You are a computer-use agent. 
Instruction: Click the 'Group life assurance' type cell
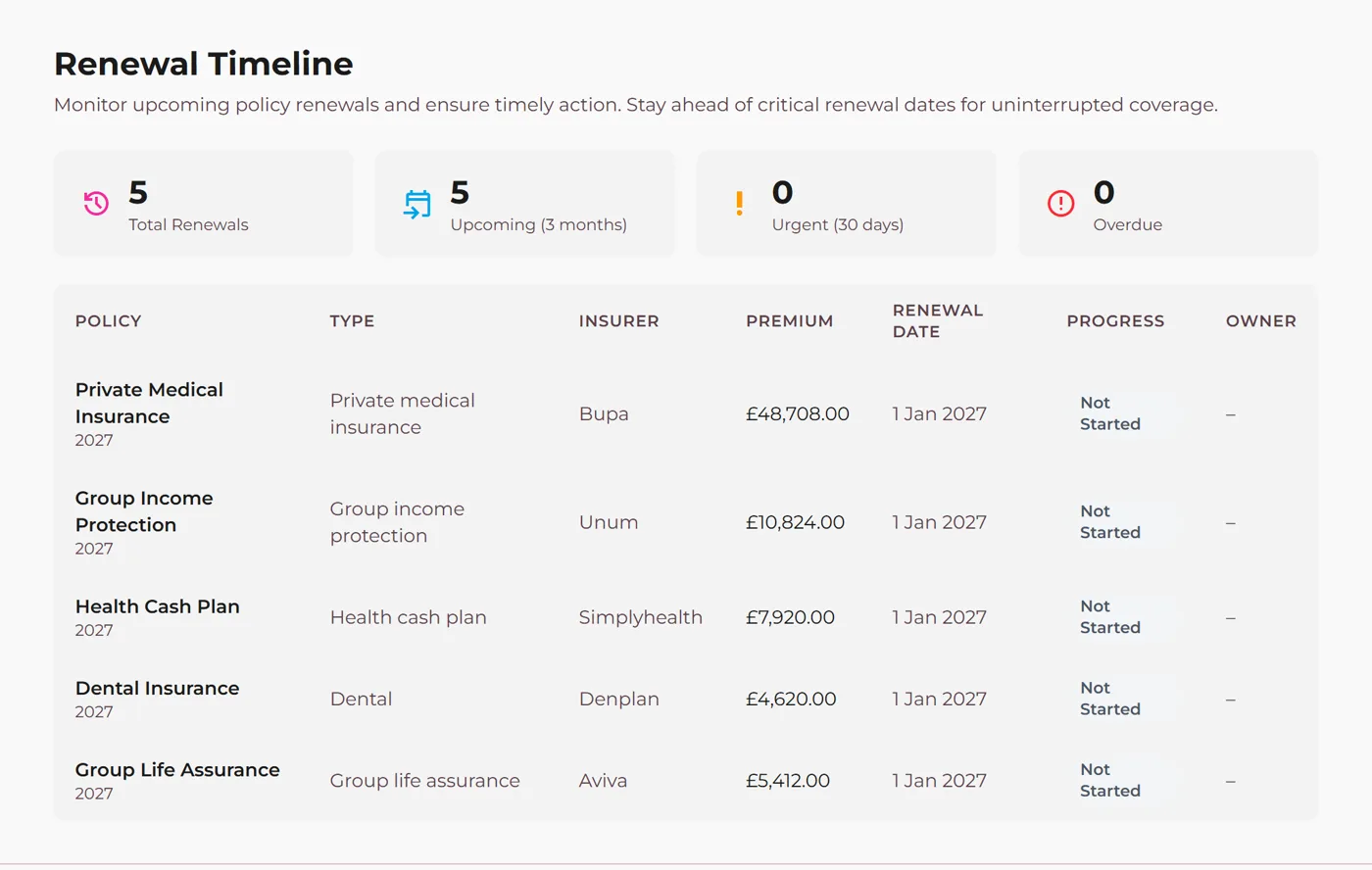click(x=424, y=781)
